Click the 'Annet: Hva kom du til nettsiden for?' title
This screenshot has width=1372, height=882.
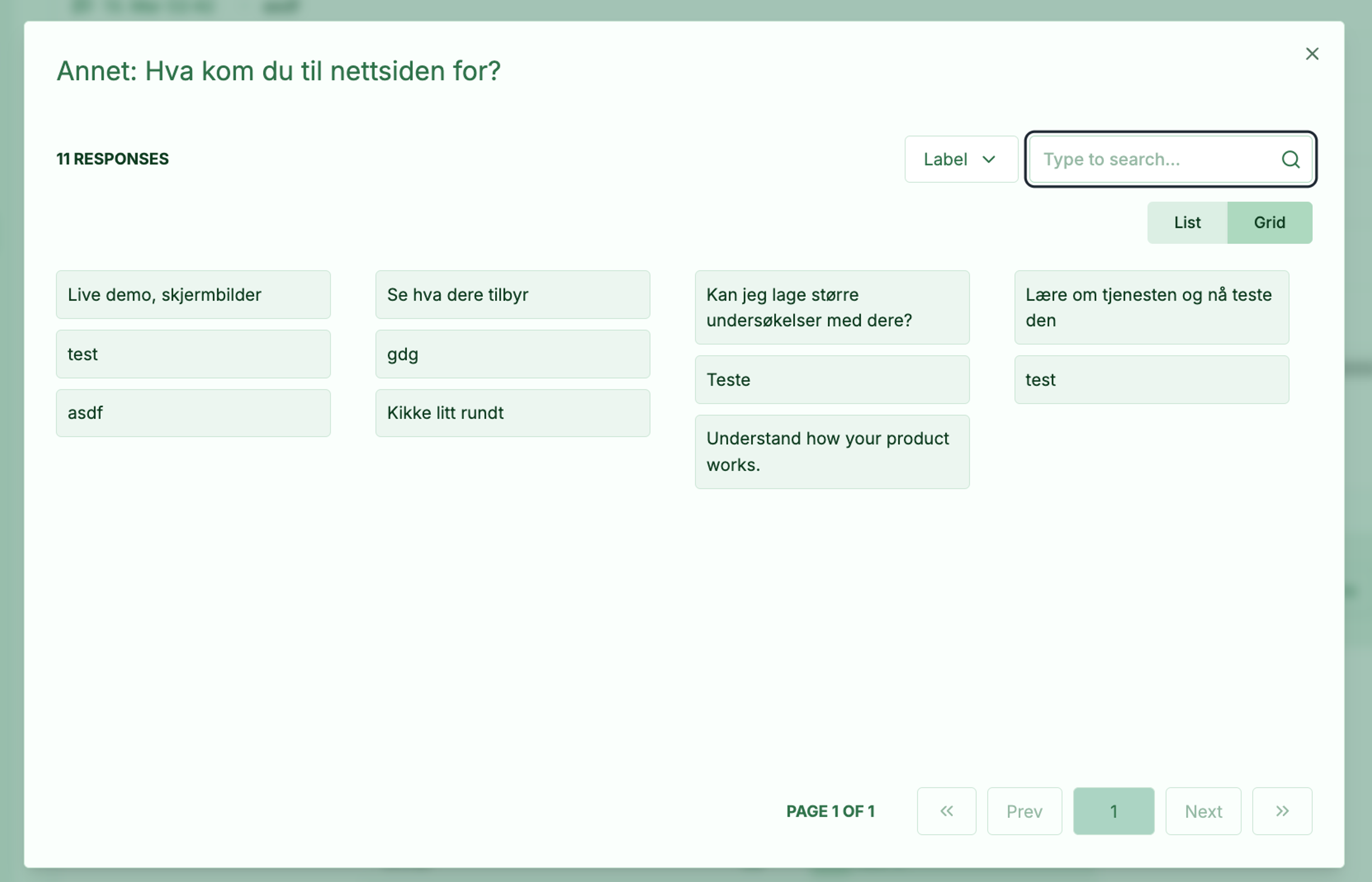278,71
